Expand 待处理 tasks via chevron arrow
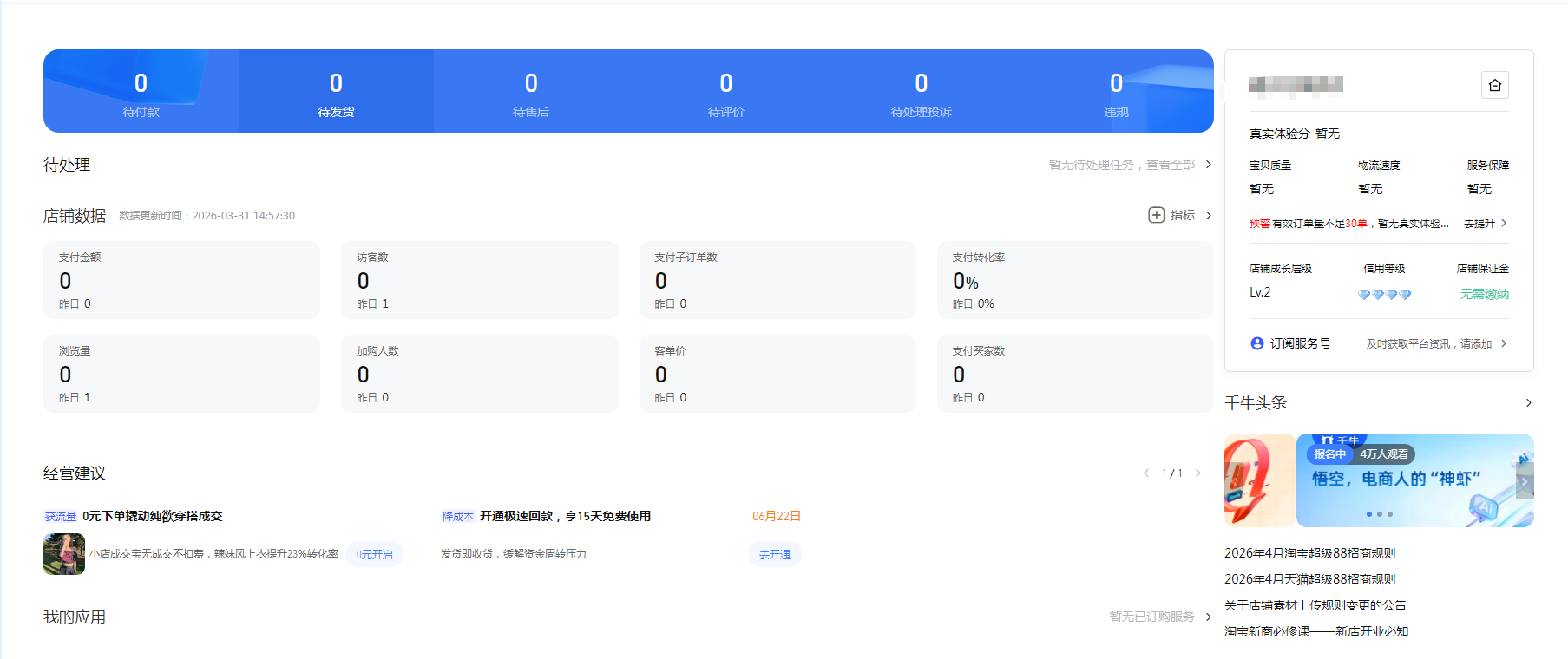 pyautogui.click(x=1208, y=165)
